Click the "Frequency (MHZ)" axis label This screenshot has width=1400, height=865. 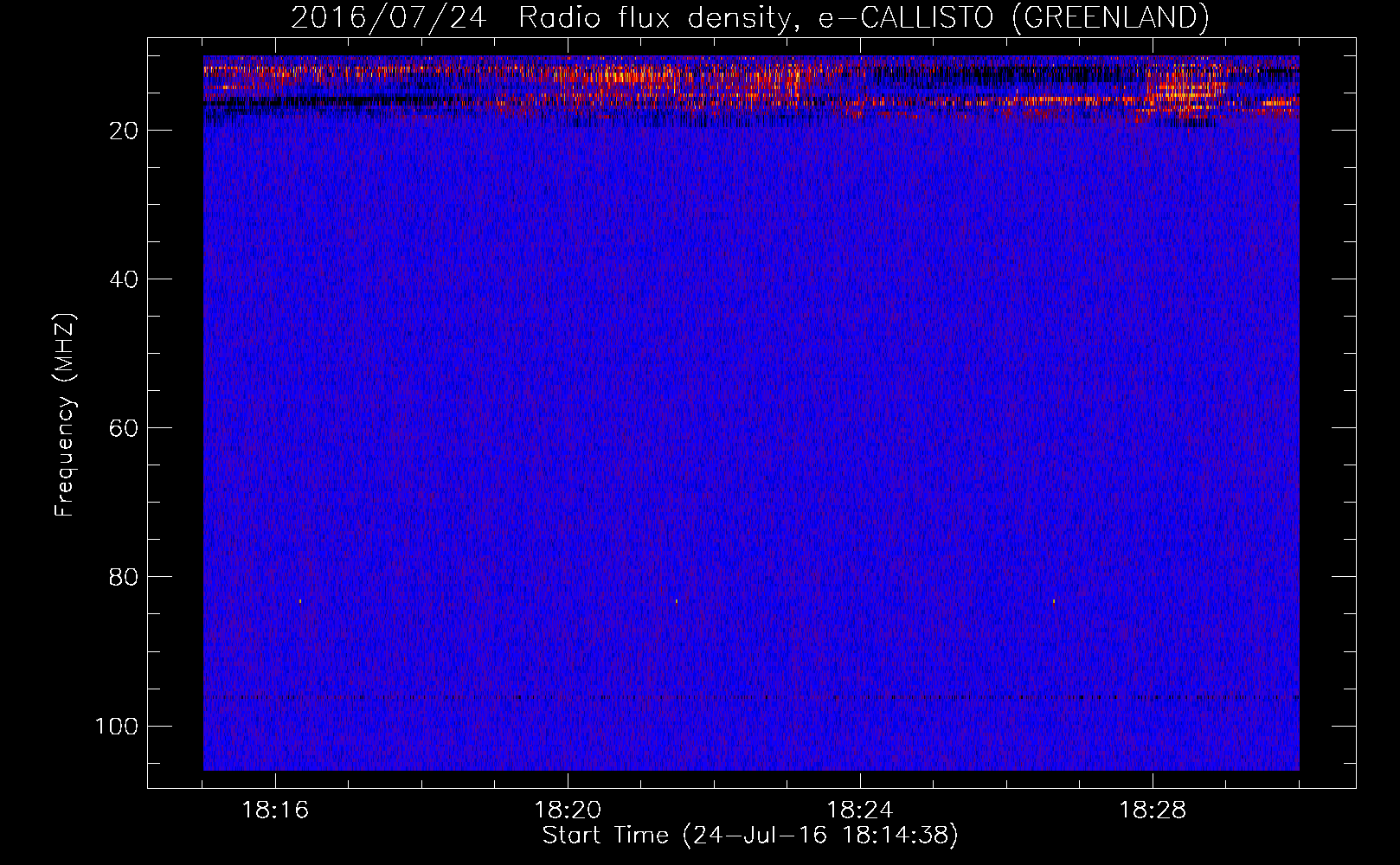(x=65, y=415)
